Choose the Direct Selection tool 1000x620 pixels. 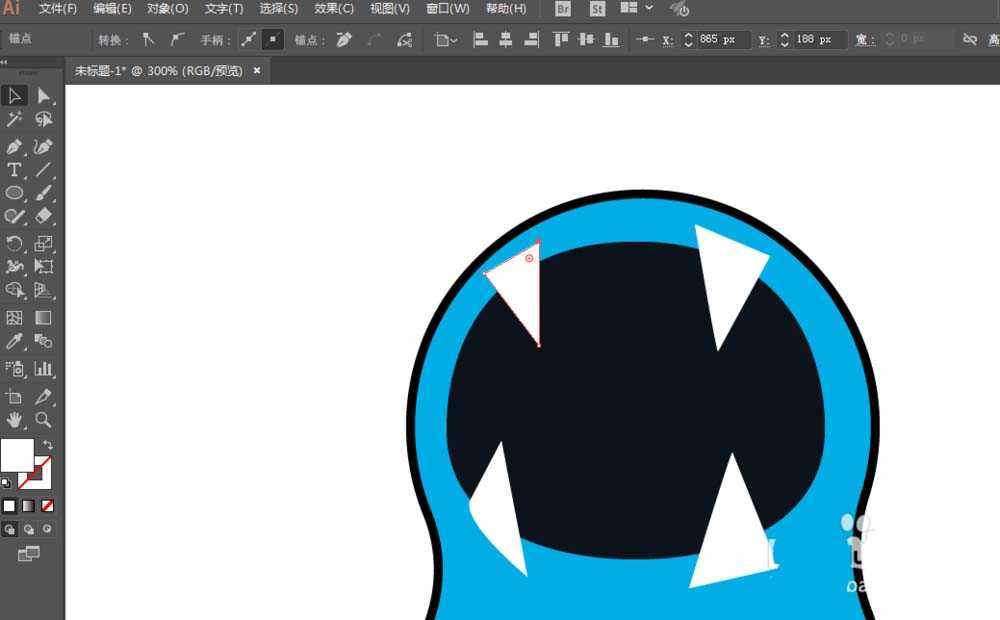44,96
